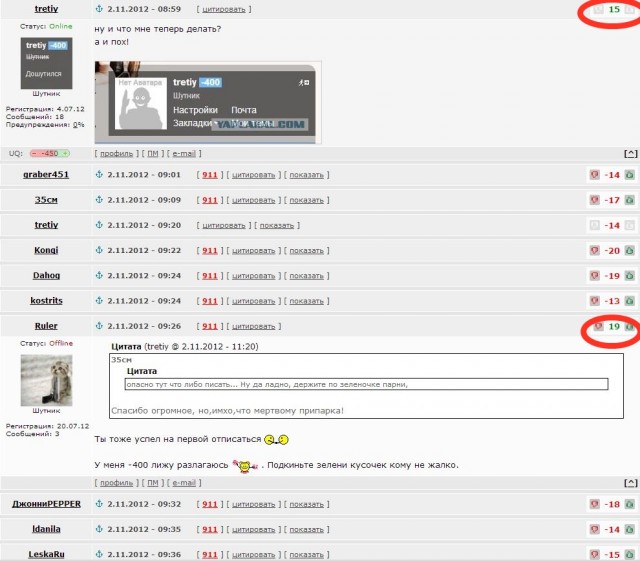
Task: Click red thumbs-down on Dahog's post
Action: click(x=595, y=275)
